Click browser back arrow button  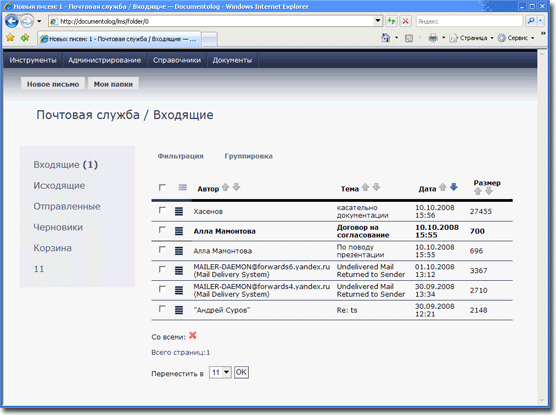12,21
